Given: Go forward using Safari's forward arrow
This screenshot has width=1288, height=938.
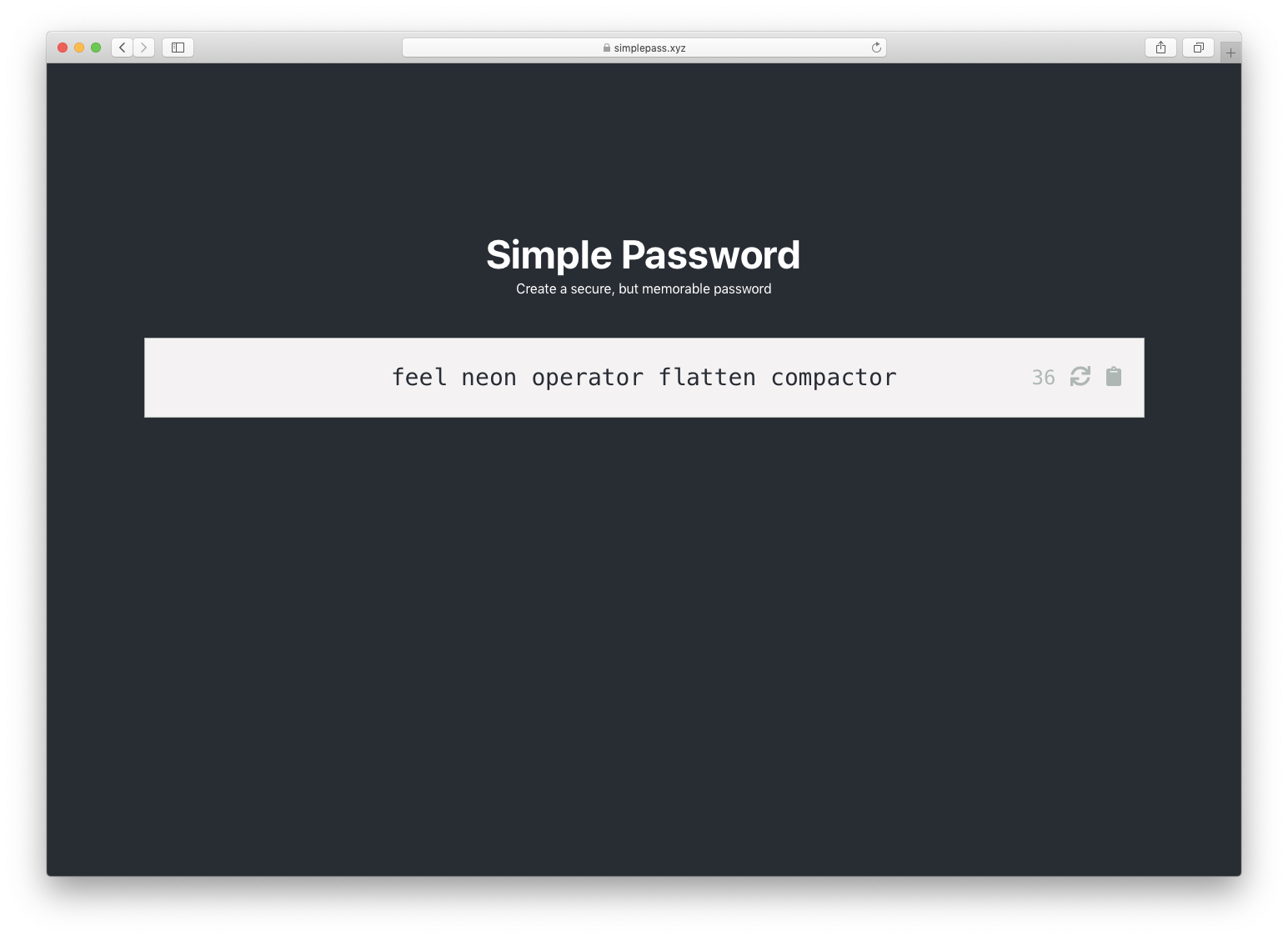Looking at the screenshot, I should pos(144,48).
